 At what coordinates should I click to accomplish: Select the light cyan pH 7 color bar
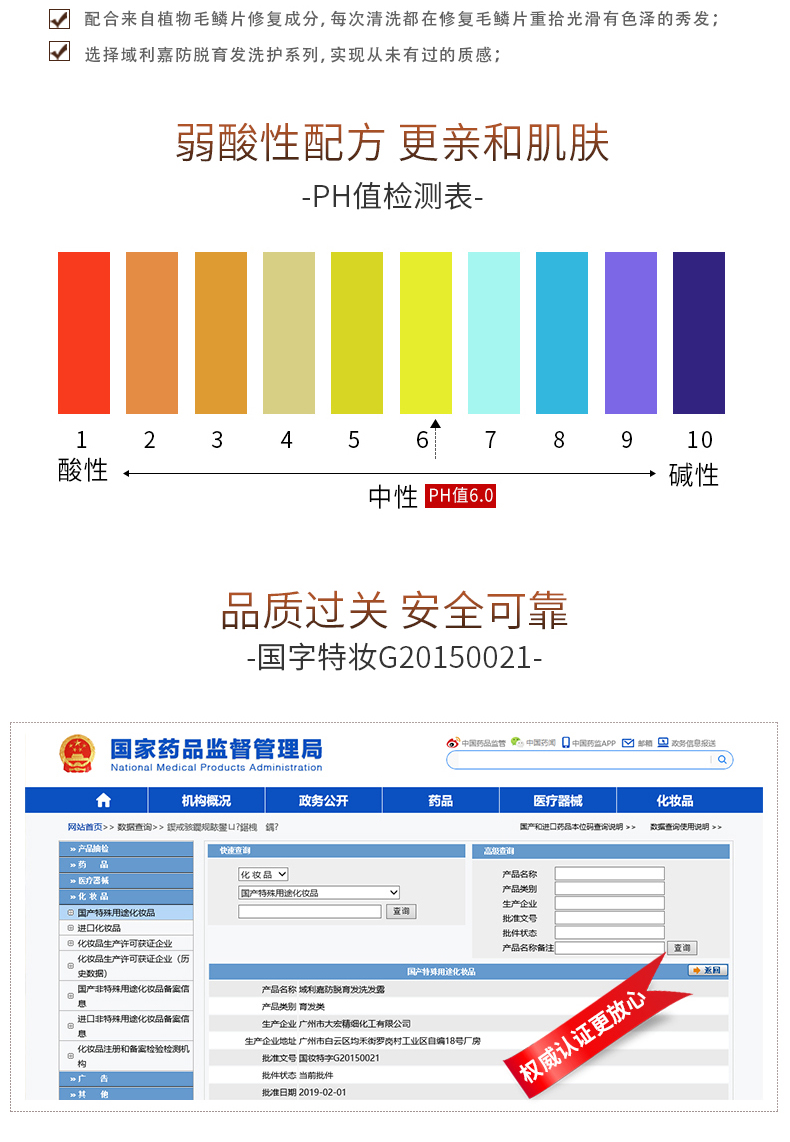click(494, 333)
